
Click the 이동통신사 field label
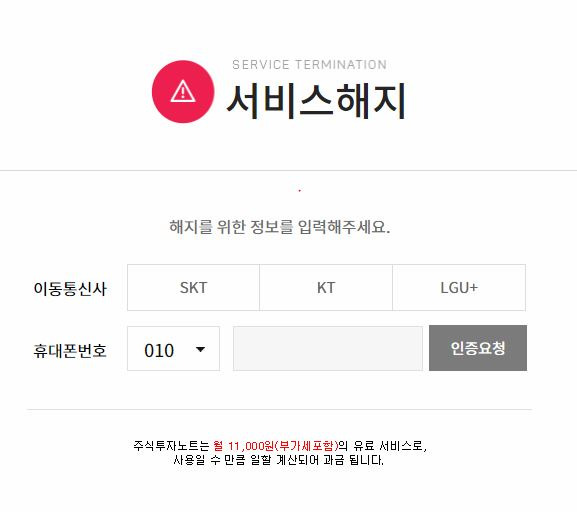pos(70,289)
